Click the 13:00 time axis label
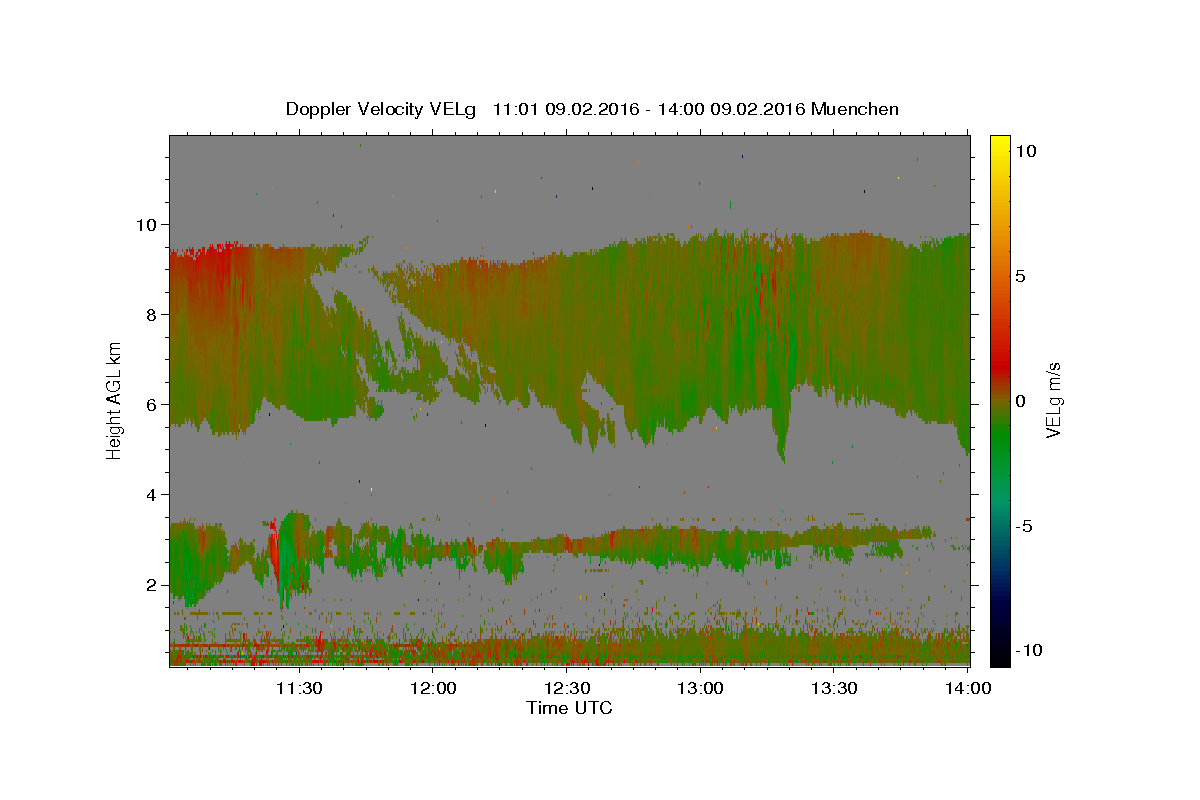The width and height of the screenshot is (1200, 800). 700,688
